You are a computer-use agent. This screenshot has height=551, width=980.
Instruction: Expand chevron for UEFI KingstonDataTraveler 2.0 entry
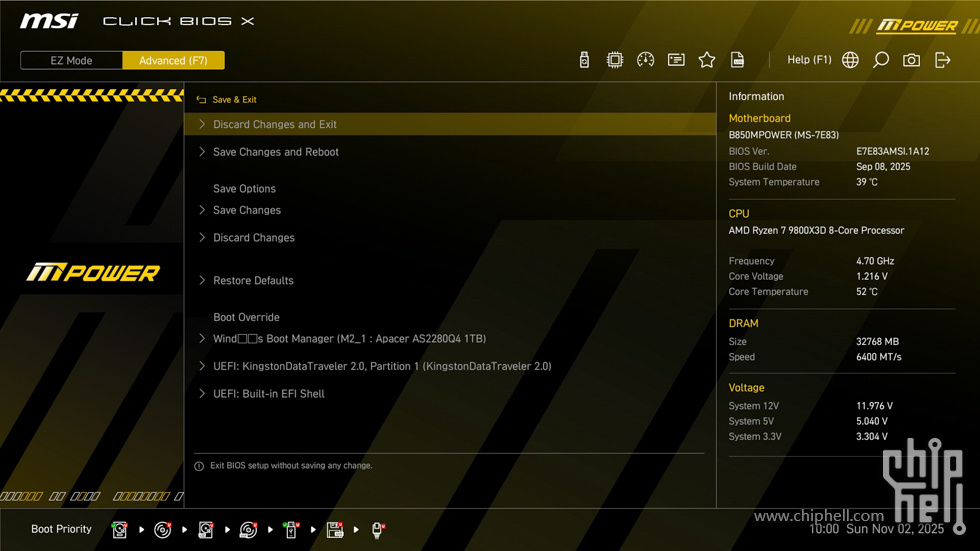click(202, 366)
